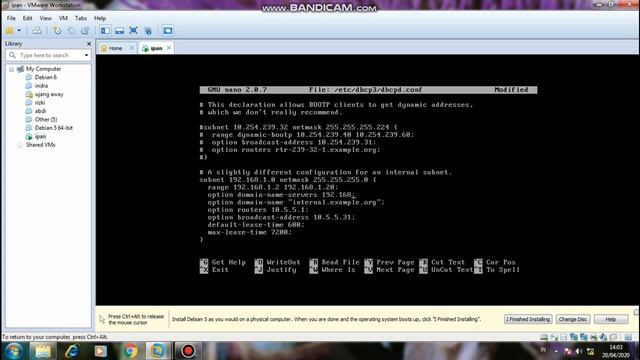Viewport: 640px width, 360px height.
Task: Open the Tabs menu
Action: [81, 18]
